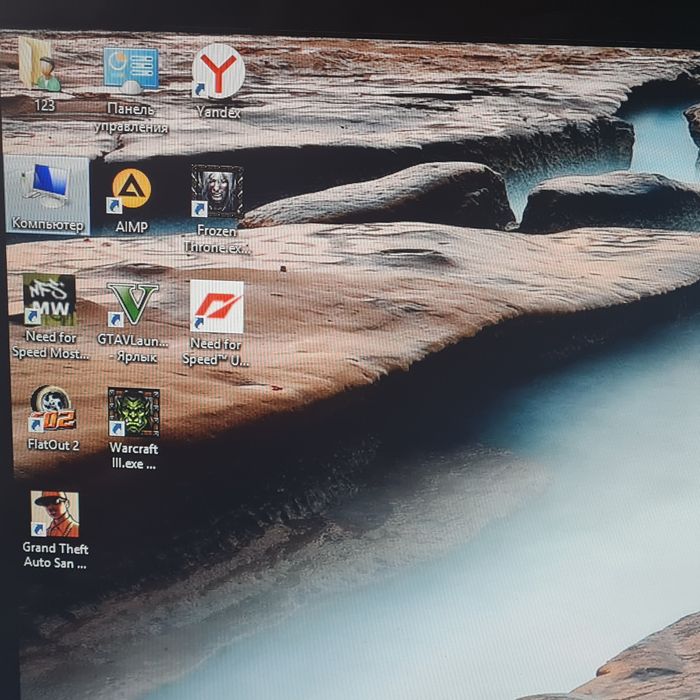Viewport: 700px width, 700px height.
Task: Select the Yandex browser shortcut
Action: point(218,71)
